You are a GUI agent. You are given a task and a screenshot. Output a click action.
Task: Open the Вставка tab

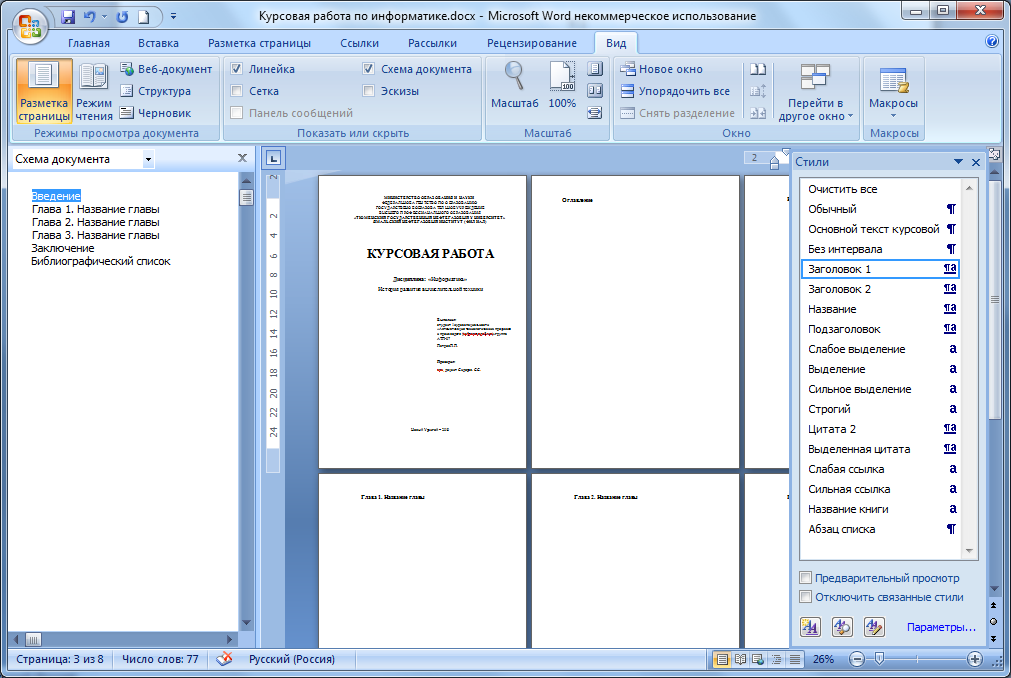click(158, 43)
